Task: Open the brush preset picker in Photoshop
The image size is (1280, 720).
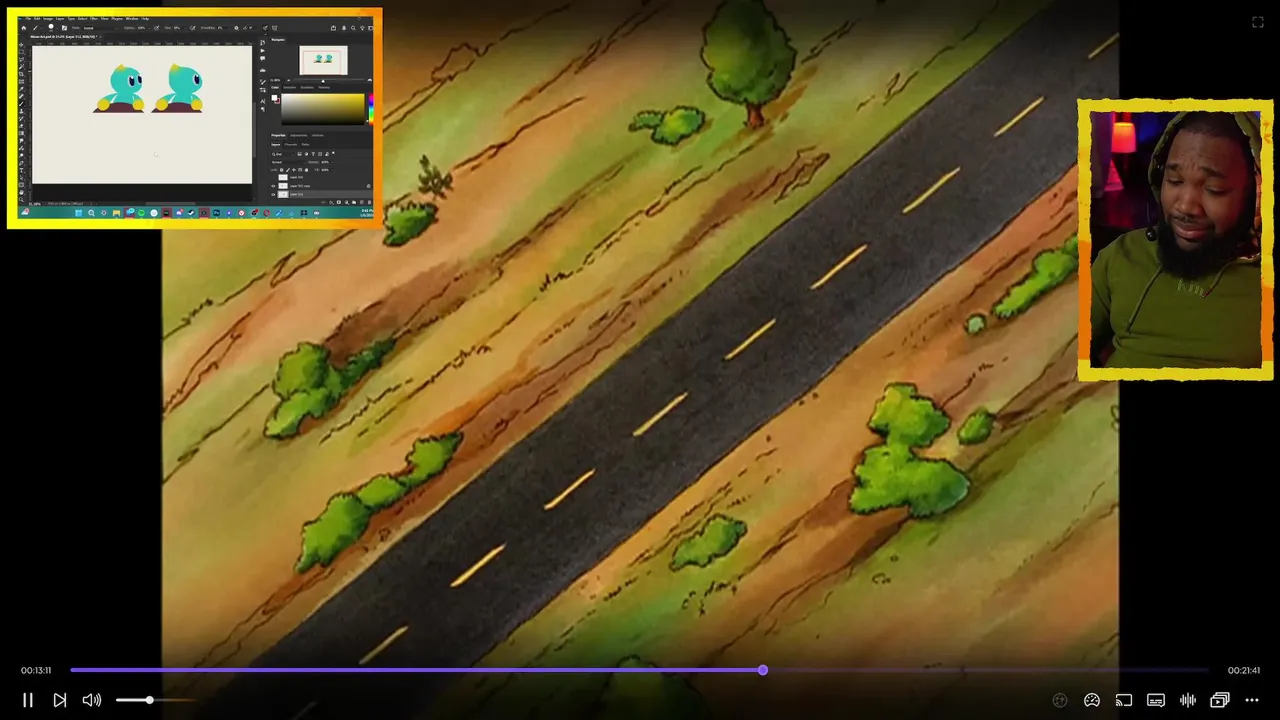Action: [52, 27]
